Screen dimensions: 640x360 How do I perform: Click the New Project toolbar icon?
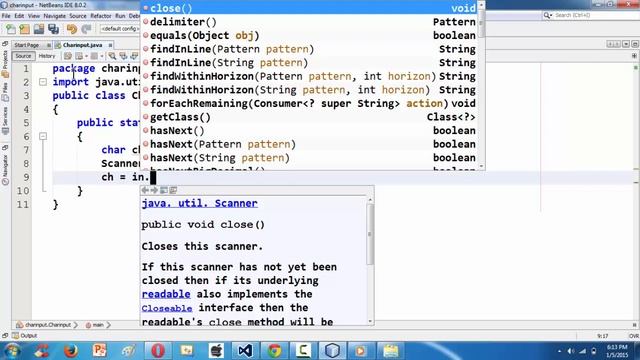pyautogui.click(x=25, y=29)
